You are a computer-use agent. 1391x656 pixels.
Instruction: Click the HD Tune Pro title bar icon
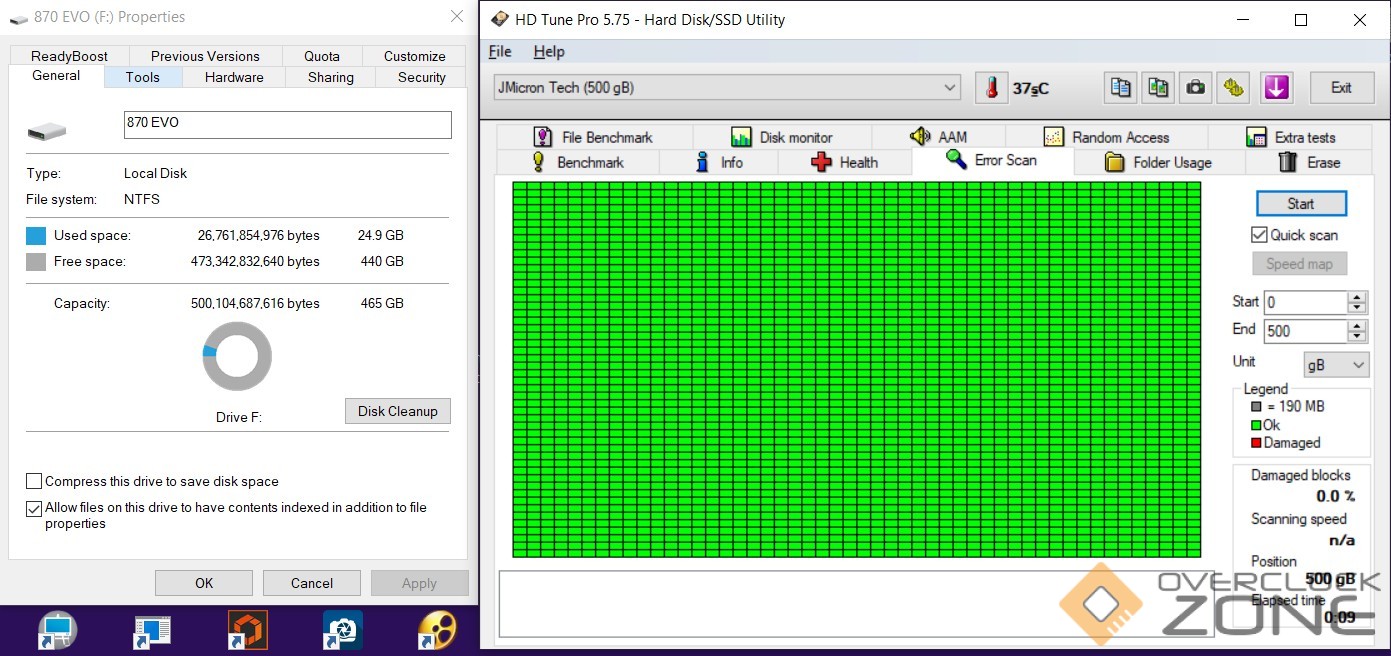[x=498, y=19]
